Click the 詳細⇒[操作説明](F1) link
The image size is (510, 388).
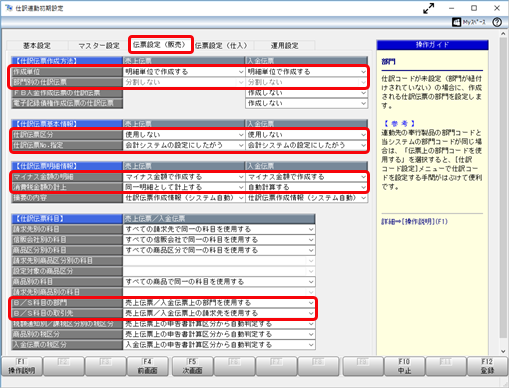[x=414, y=222]
